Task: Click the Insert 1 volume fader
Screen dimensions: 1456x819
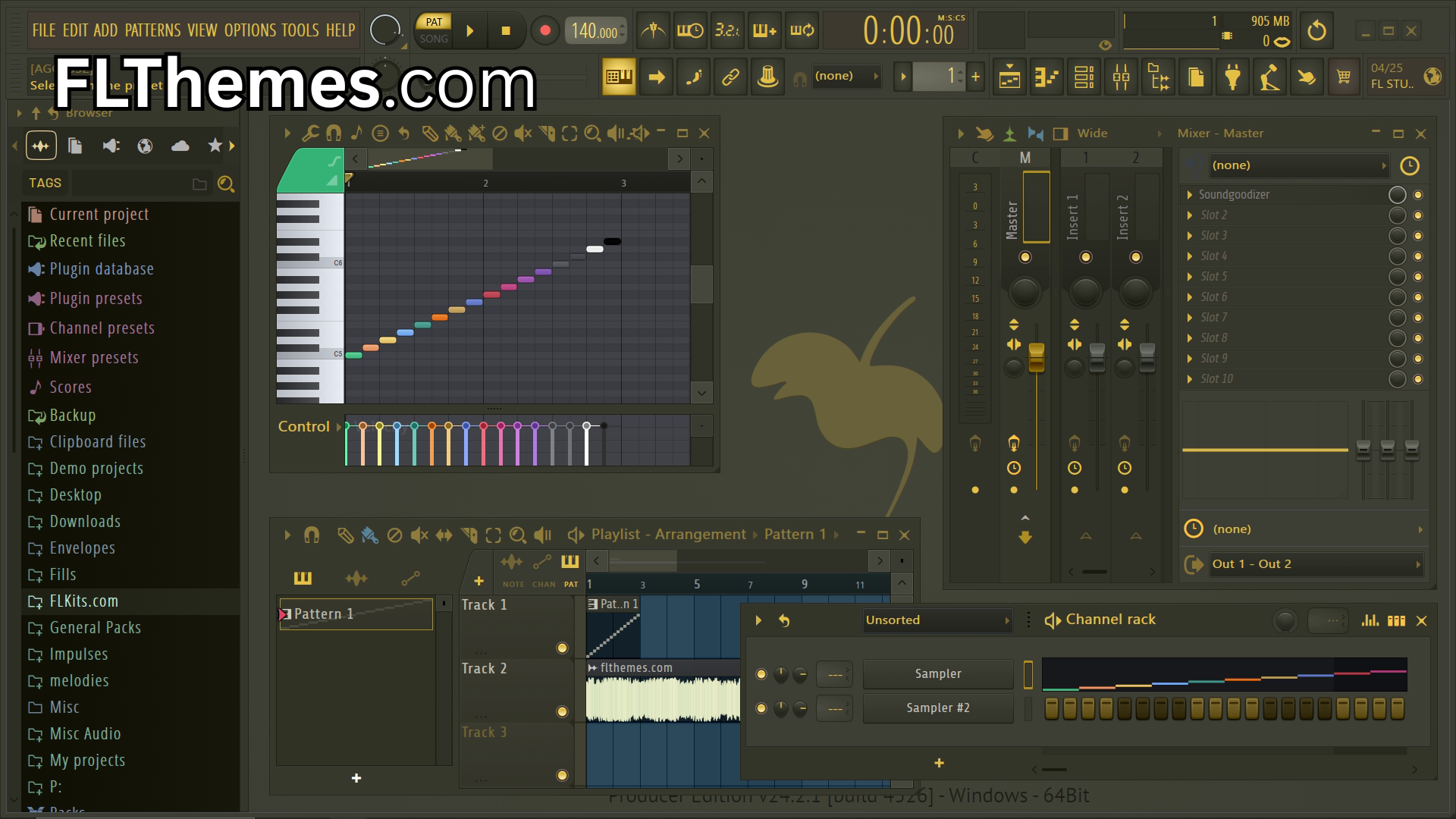Action: point(1097,358)
